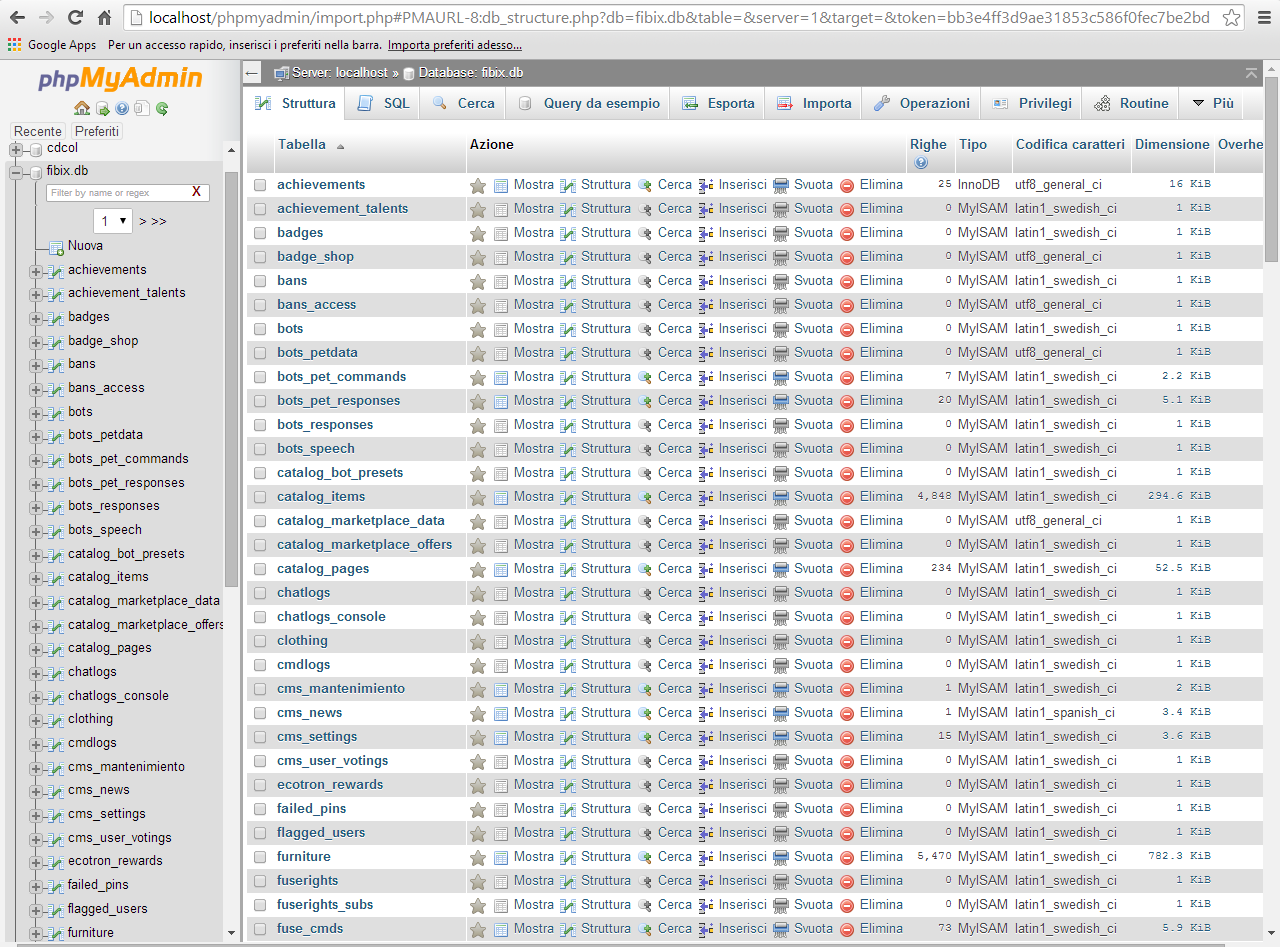This screenshot has height=947, width=1280.
Task: Tick the checkbox for badge_shop
Action: pos(260,257)
